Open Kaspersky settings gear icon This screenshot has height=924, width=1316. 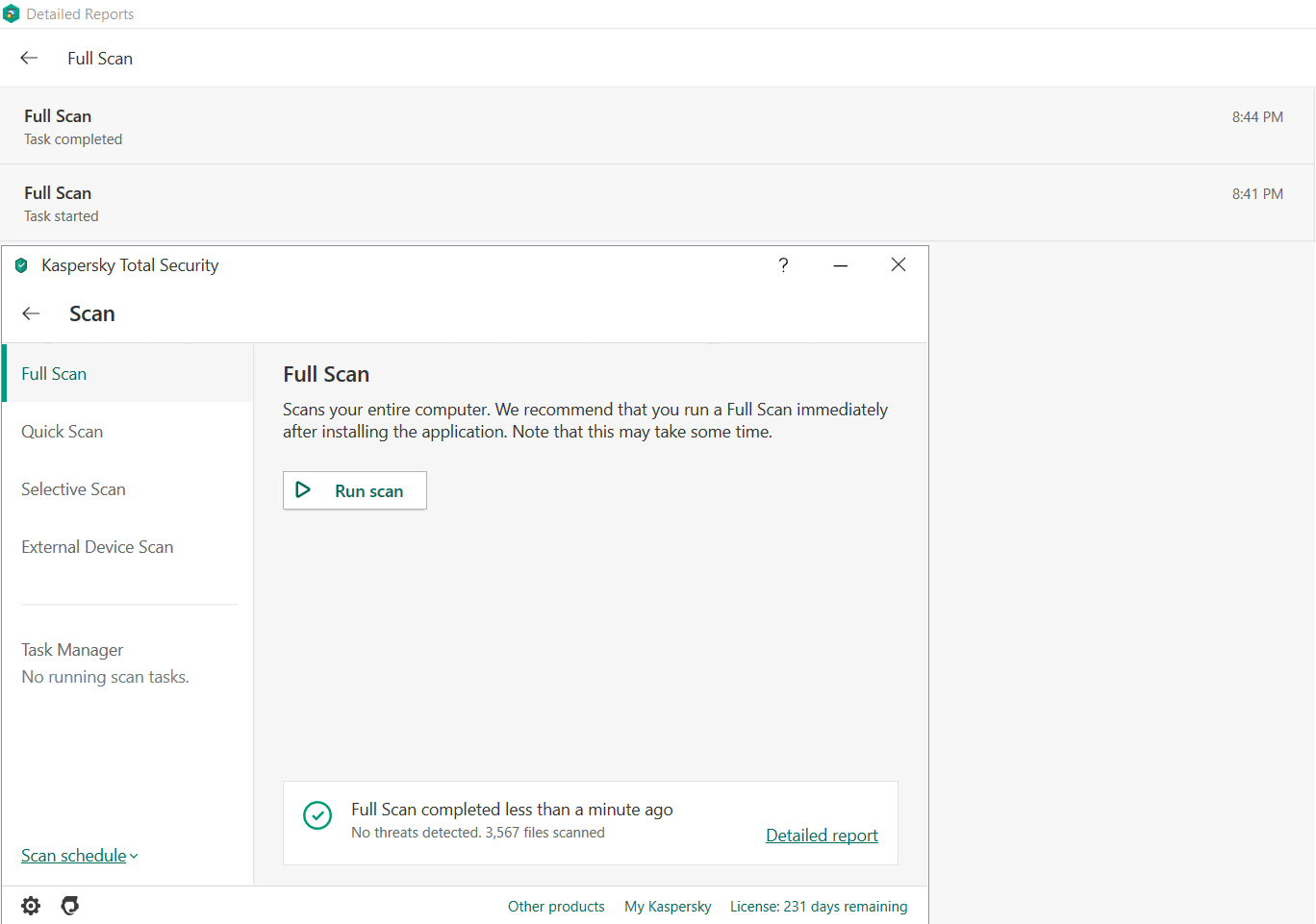[x=31, y=906]
